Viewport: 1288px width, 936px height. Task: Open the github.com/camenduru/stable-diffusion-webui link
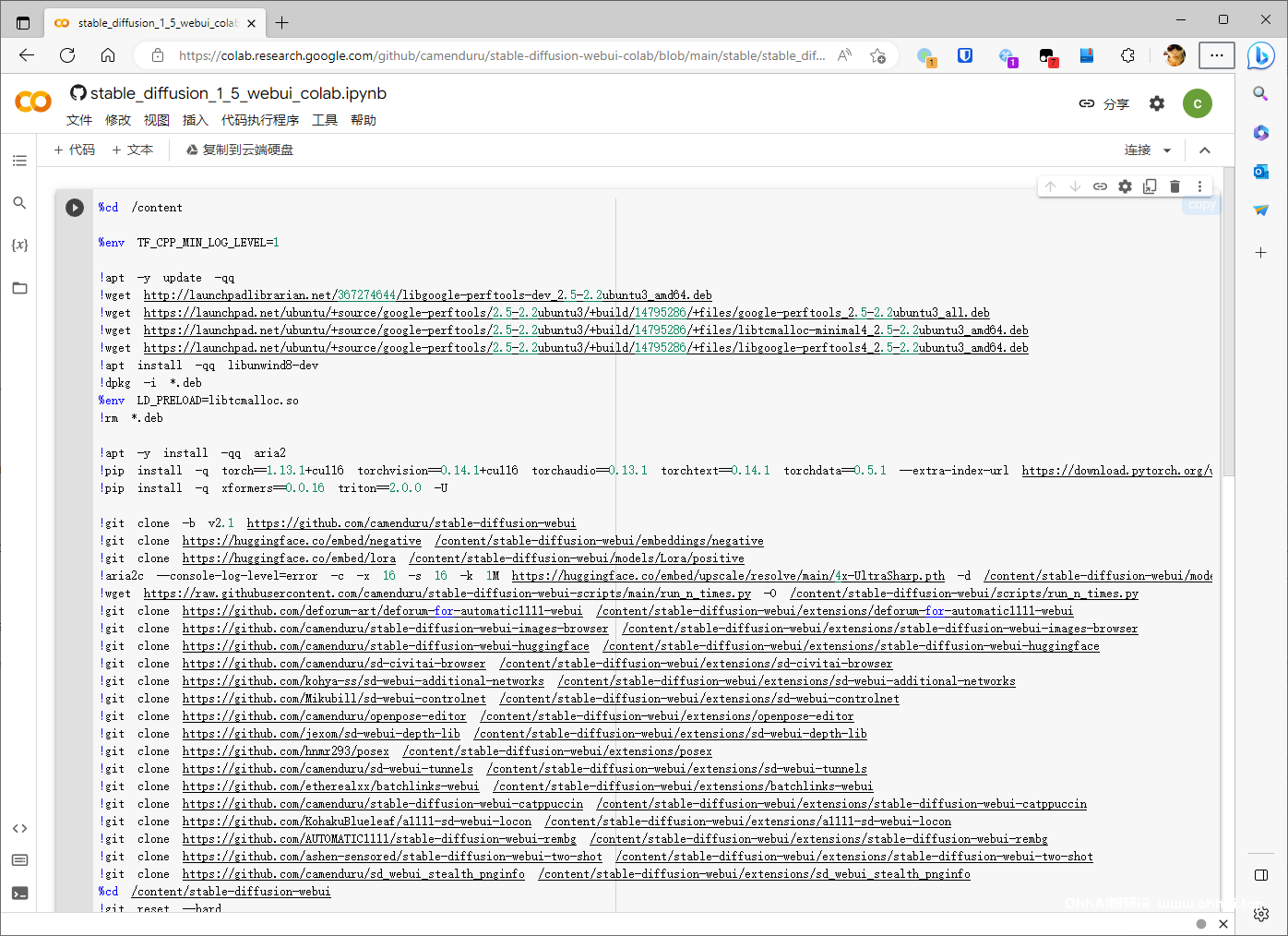(x=411, y=523)
